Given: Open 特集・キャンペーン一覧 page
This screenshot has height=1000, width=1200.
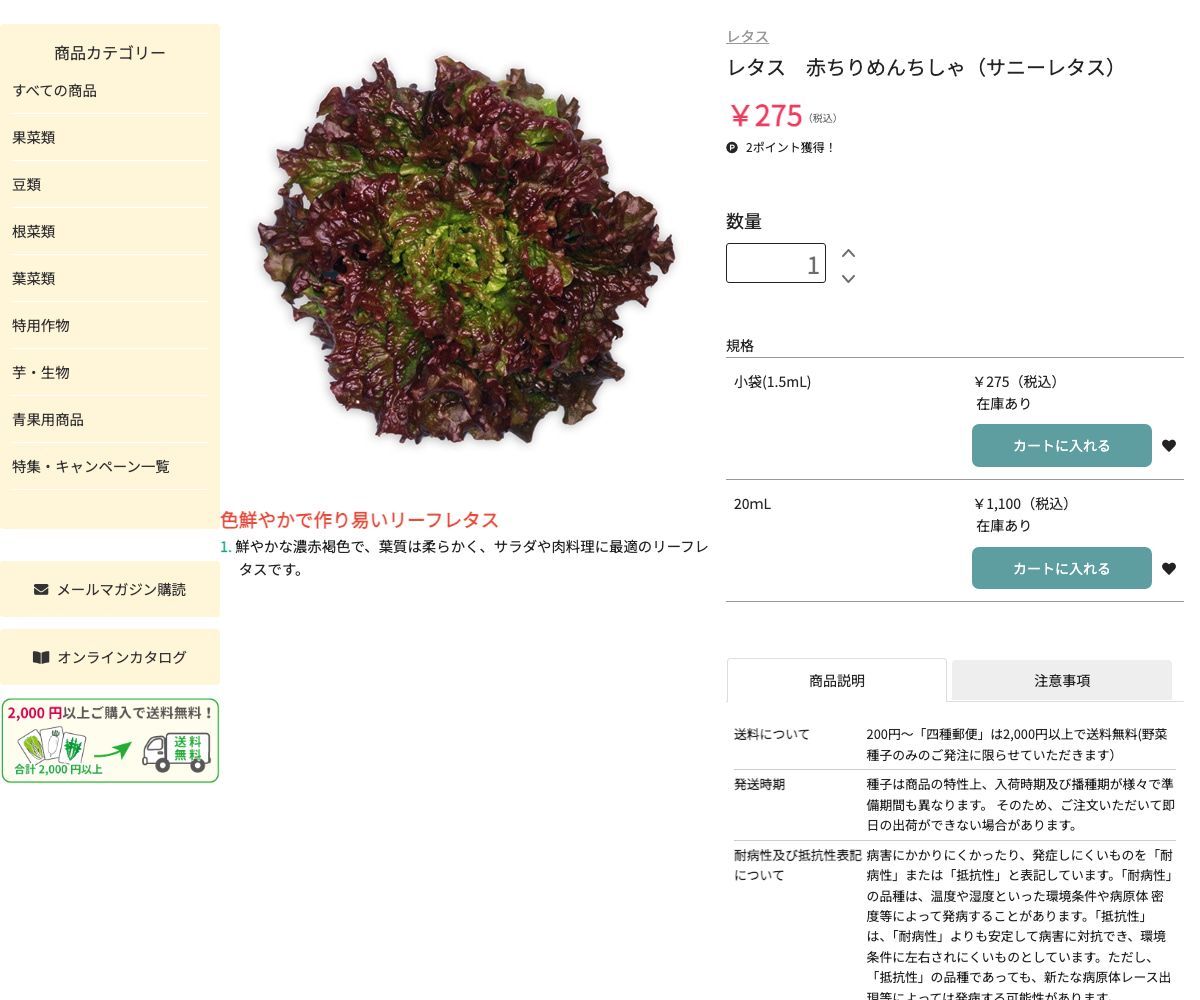Looking at the screenshot, I should [x=91, y=467].
